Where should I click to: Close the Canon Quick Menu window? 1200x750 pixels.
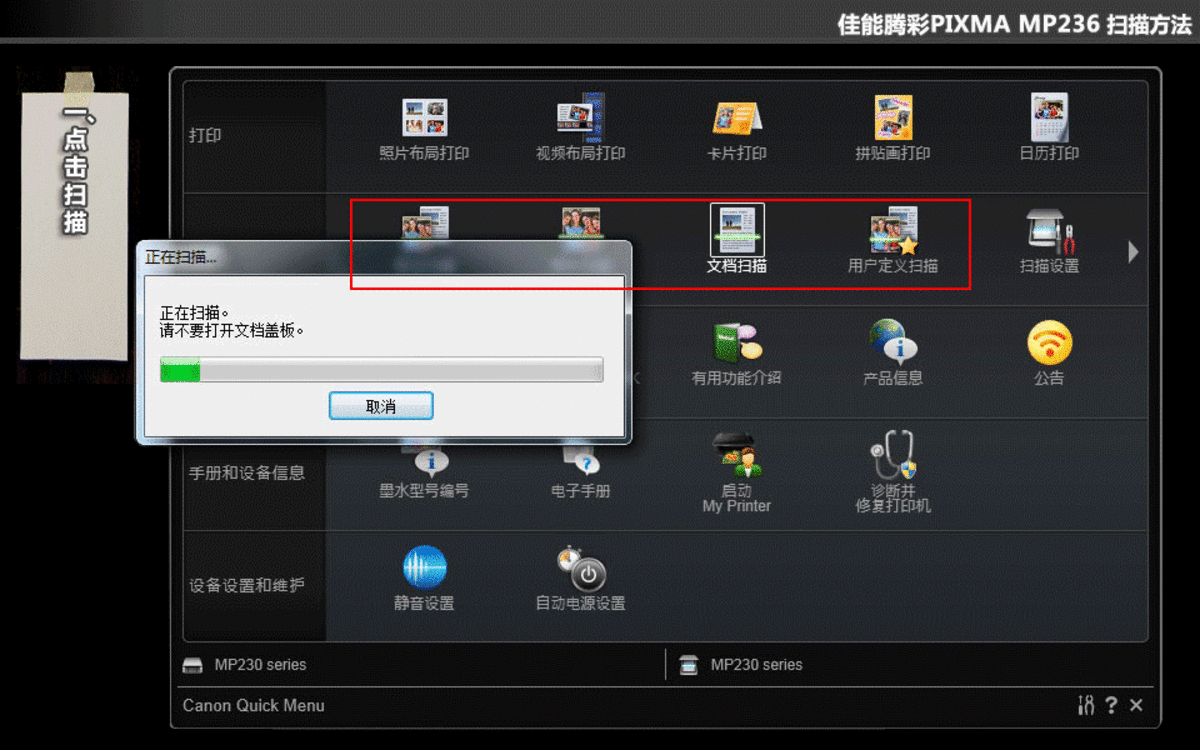[1136, 705]
